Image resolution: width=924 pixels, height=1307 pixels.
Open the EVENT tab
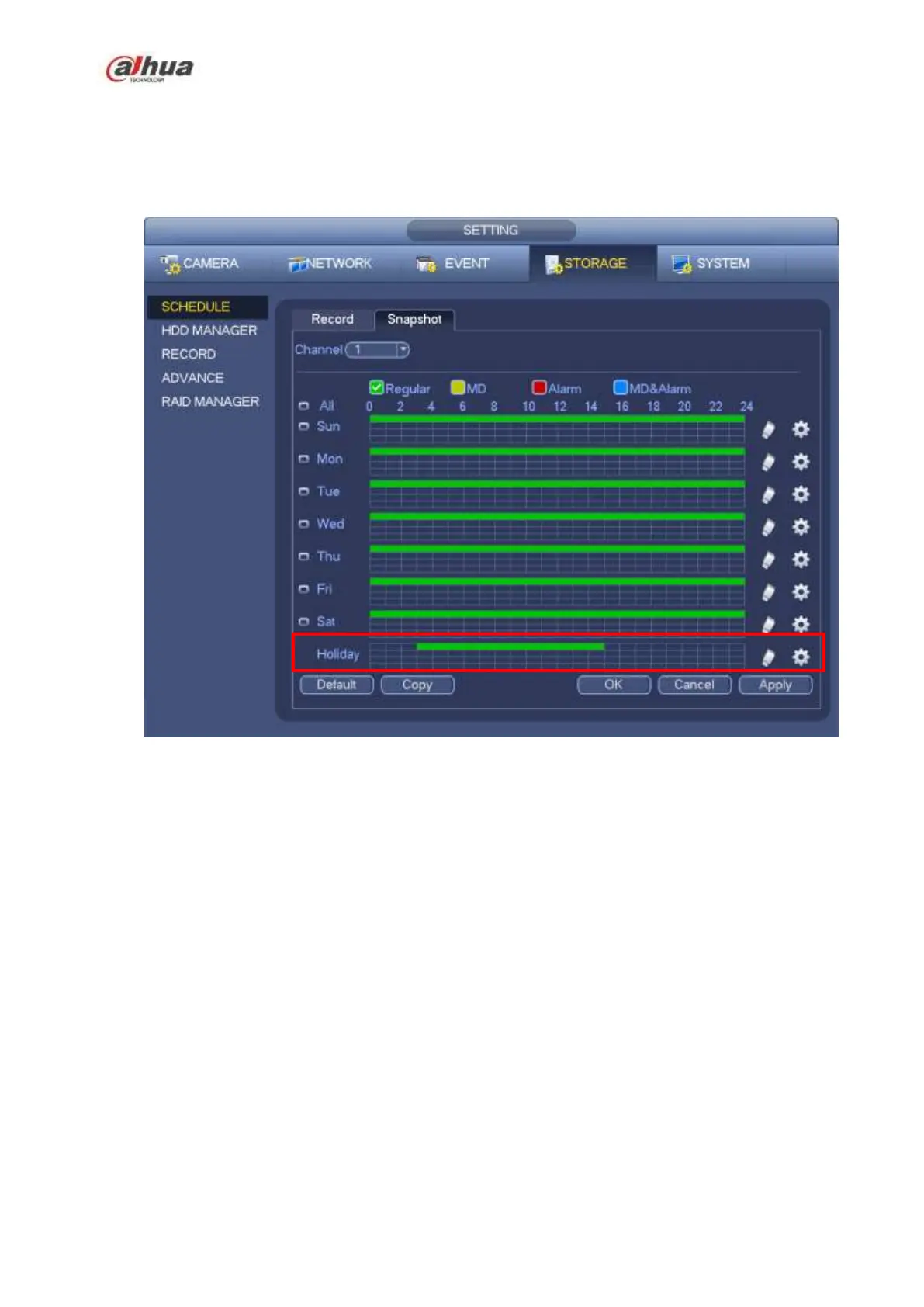tap(453, 264)
